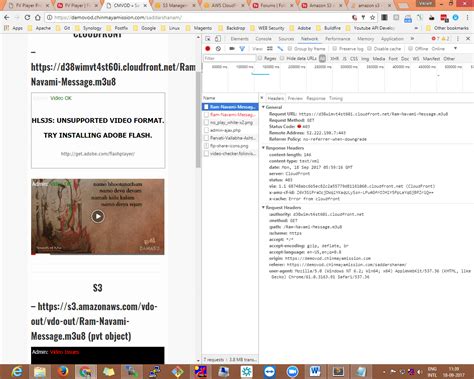This screenshot has height=379, width=474.
Task: Show more DevTools tabs via the chevron
Action: tap(412, 39)
